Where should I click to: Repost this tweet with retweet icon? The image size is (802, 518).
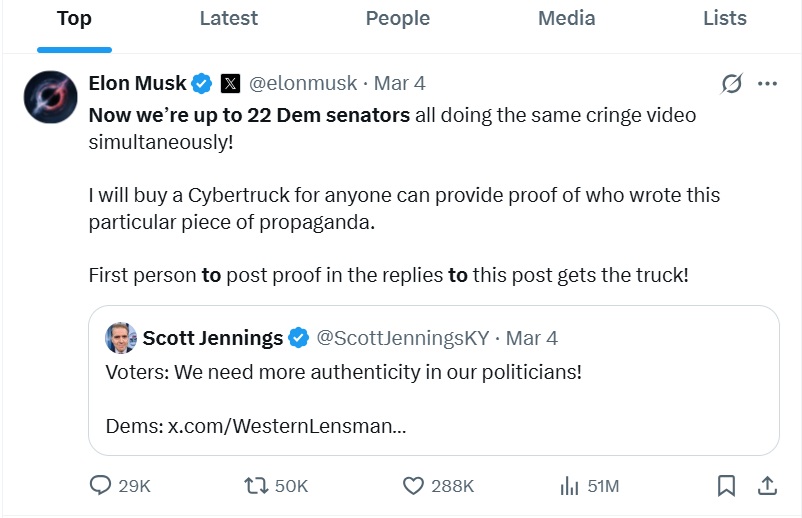point(257,486)
